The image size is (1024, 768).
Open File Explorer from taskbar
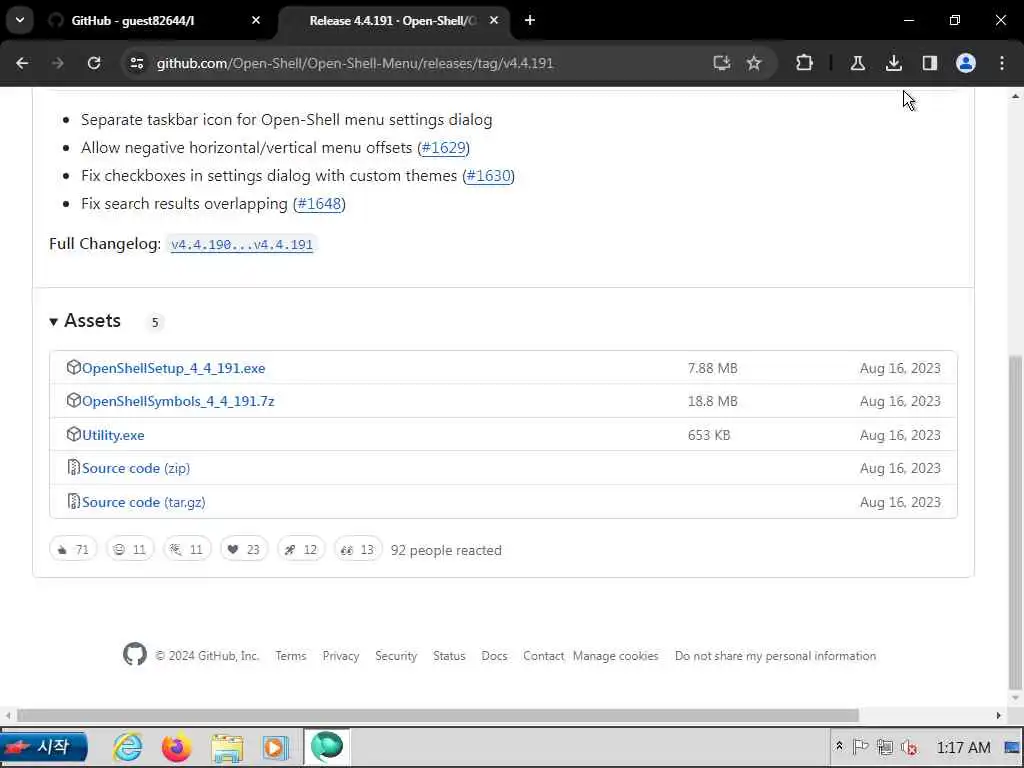(x=227, y=747)
